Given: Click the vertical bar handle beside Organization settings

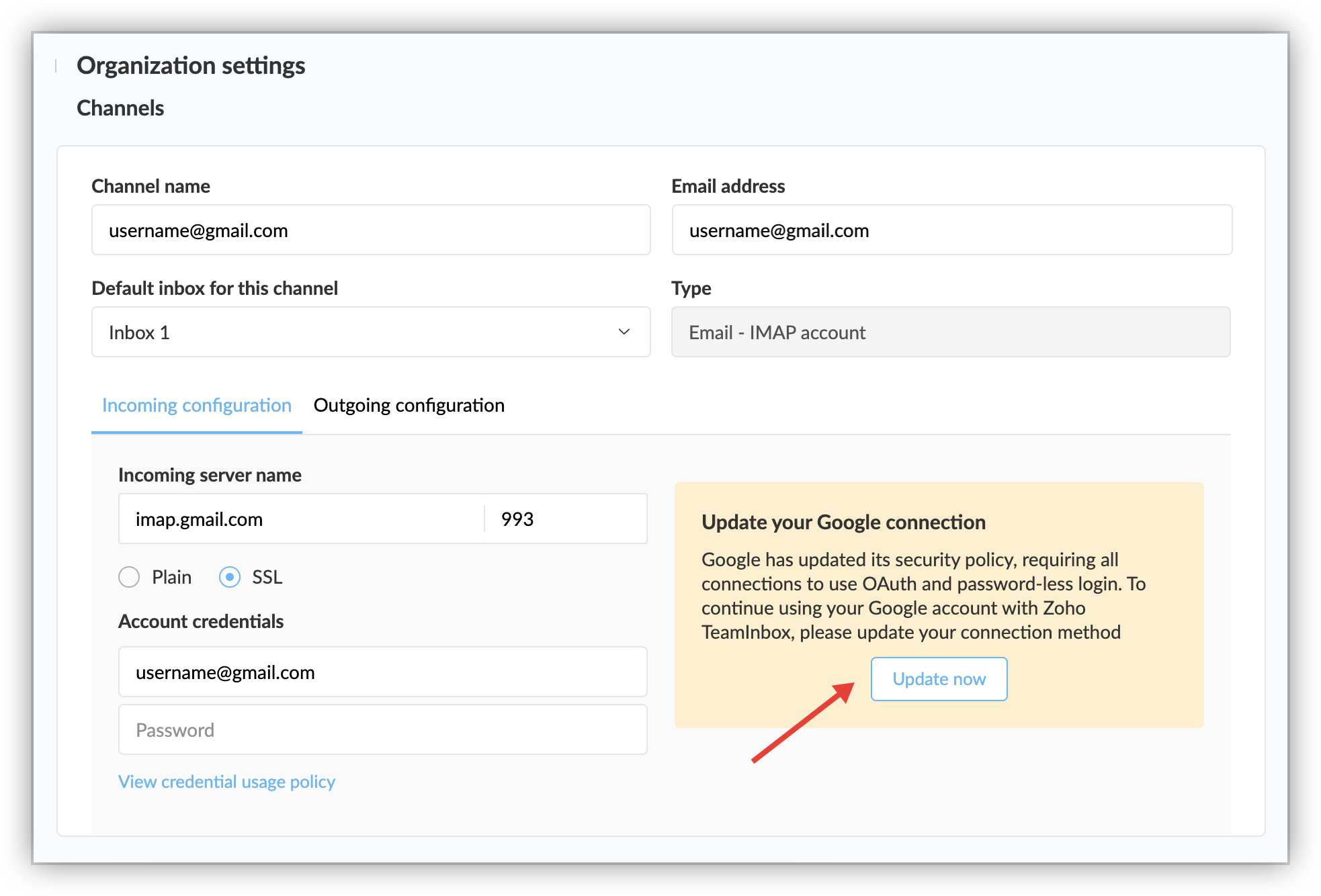Looking at the screenshot, I should pyautogui.click(x=56, y=66).
